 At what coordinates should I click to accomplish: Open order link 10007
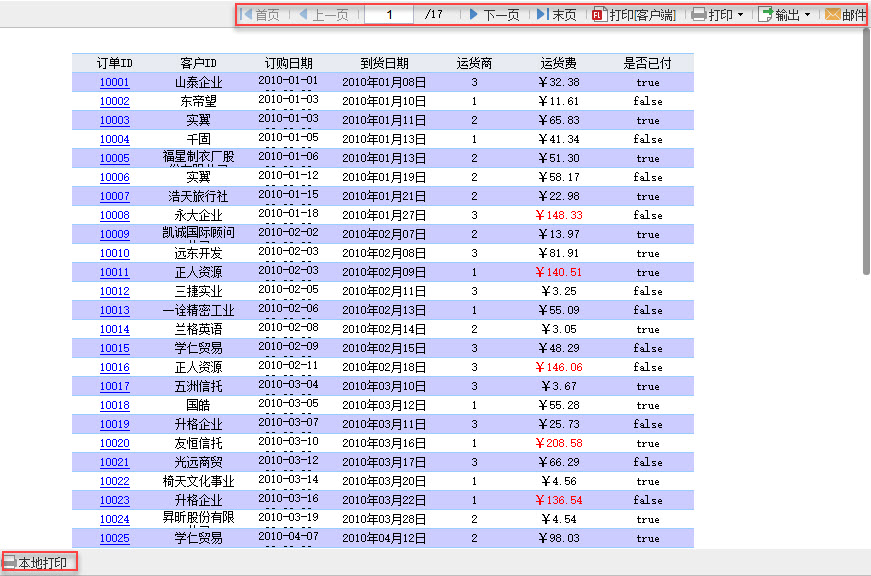click(114, 196)
